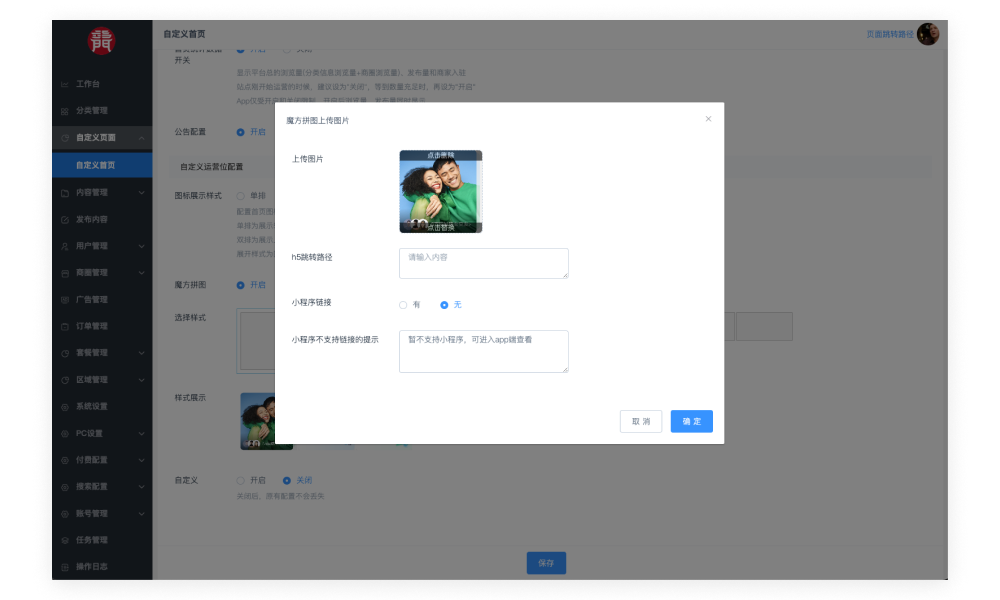Cancel the upload dialog via 取消
The image size is (1000, 600).
tap(640, 421)
